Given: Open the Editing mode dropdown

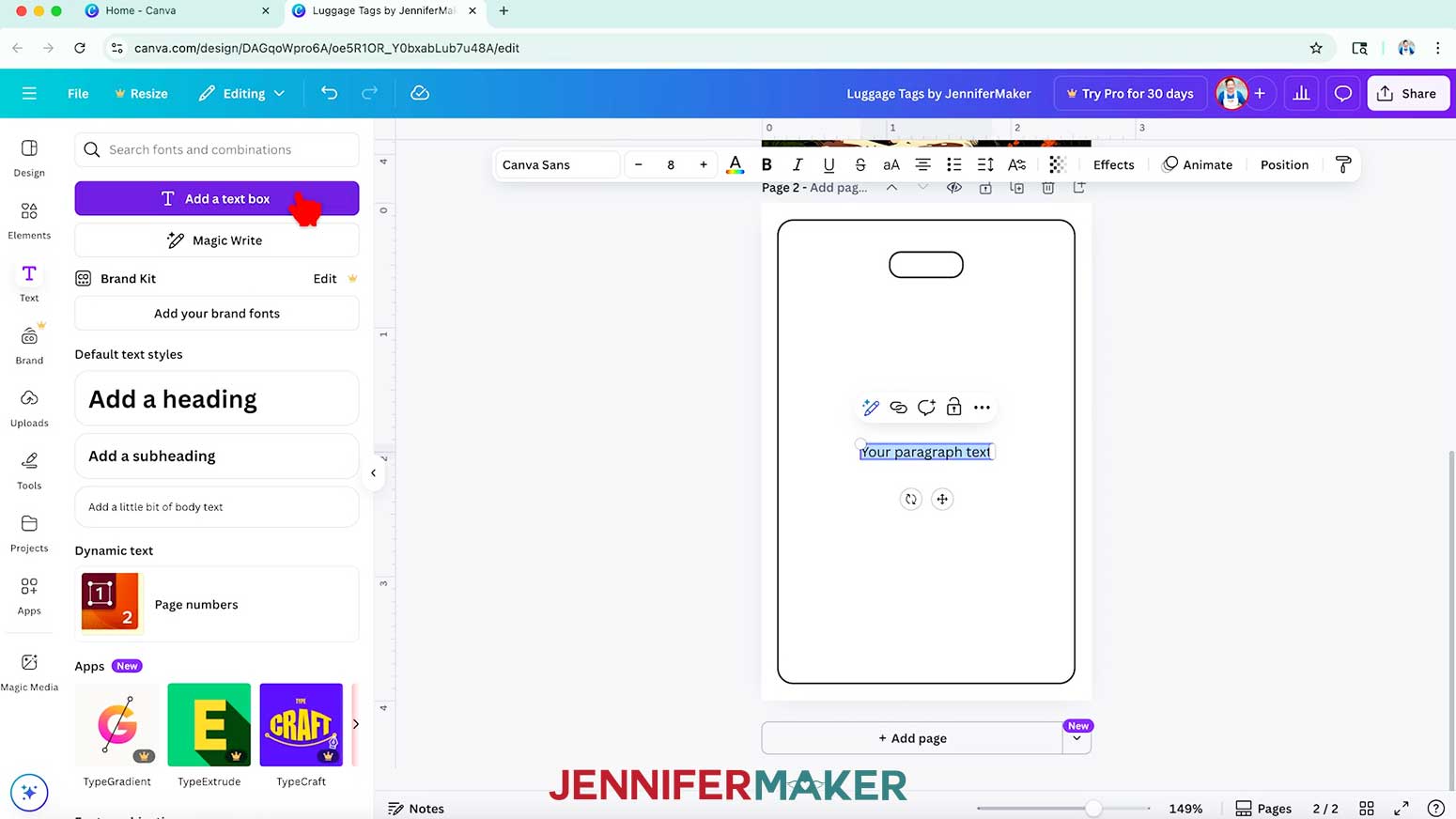Looking at the screenshot, I should point(241,93).
